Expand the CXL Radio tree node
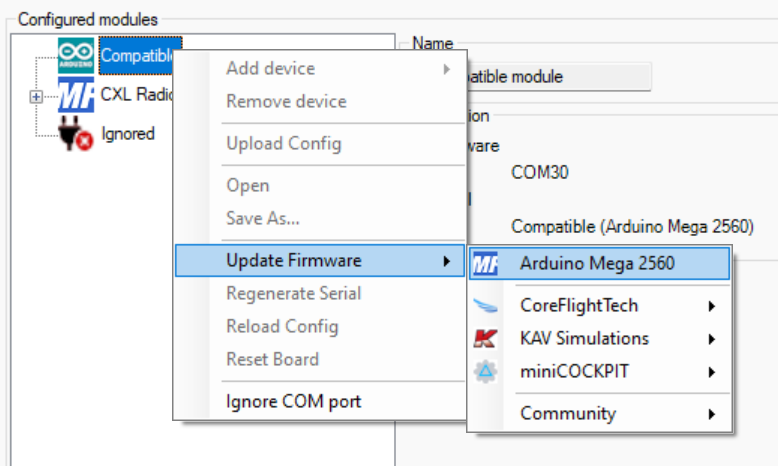Screen dimensions: 778x466 pyautogui.click(x=37, y=97)
